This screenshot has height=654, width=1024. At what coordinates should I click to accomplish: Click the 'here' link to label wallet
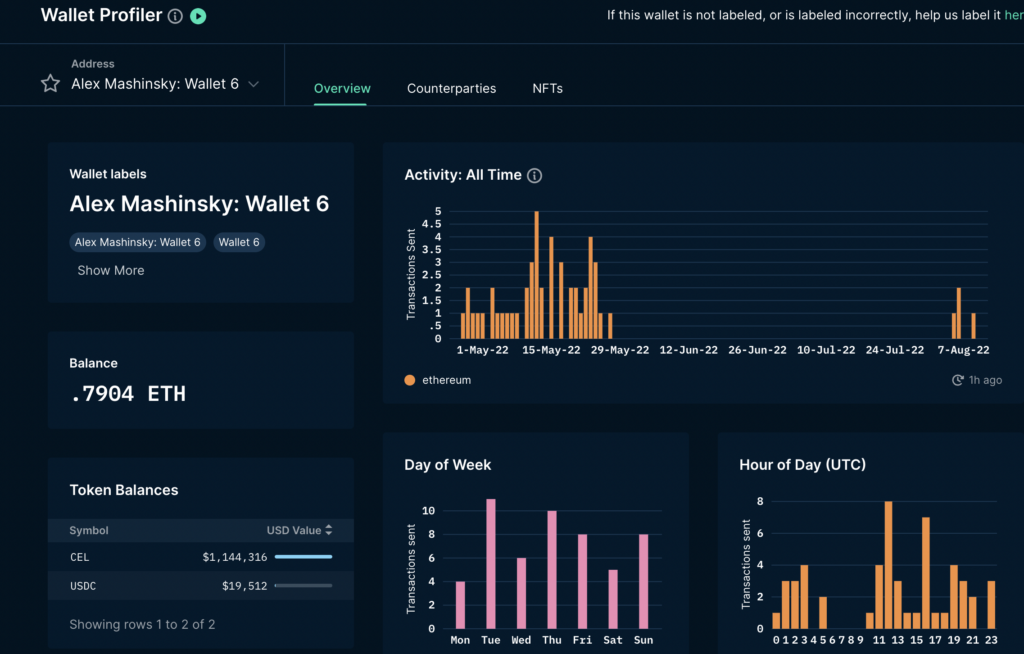click(x=1013, y=15)
